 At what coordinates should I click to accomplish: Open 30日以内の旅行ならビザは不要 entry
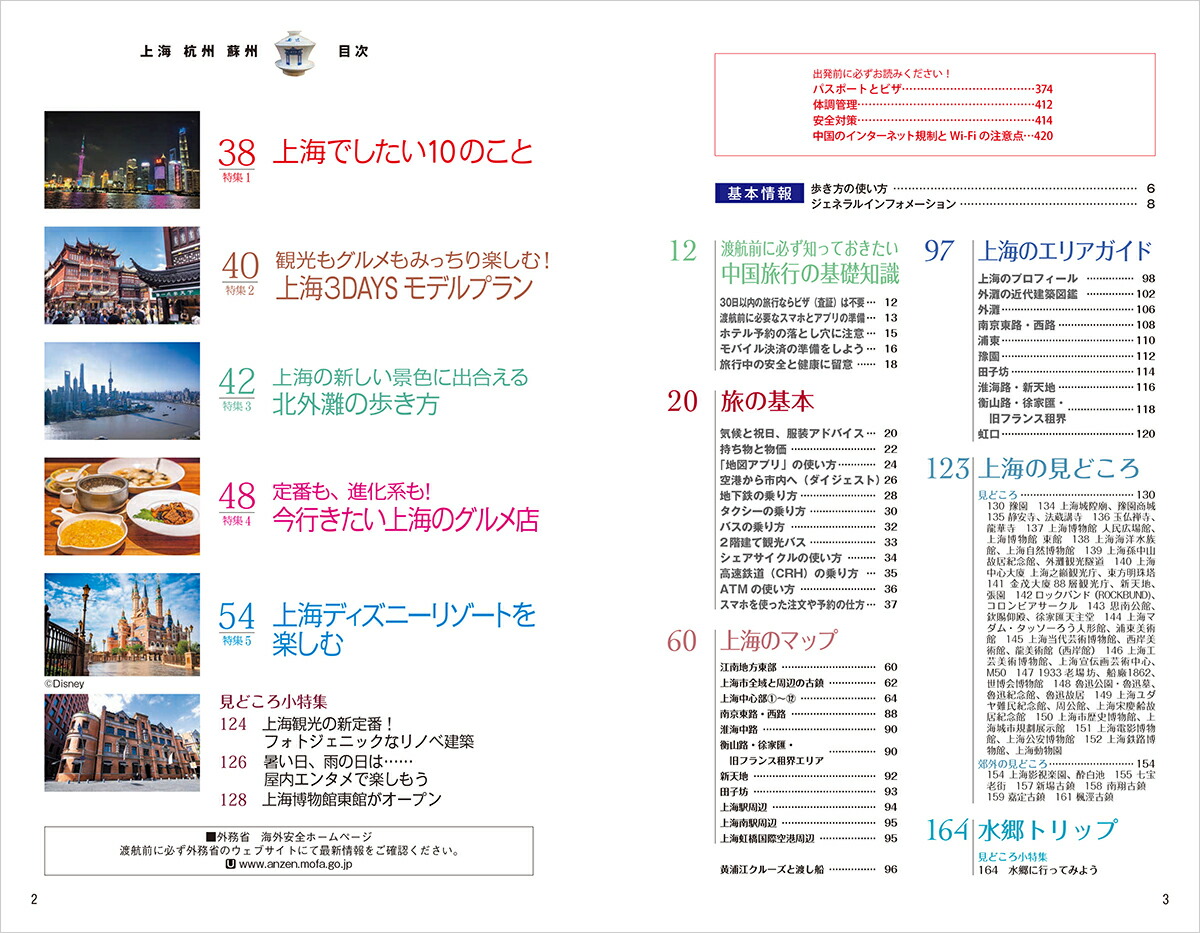tap(808, 302)
